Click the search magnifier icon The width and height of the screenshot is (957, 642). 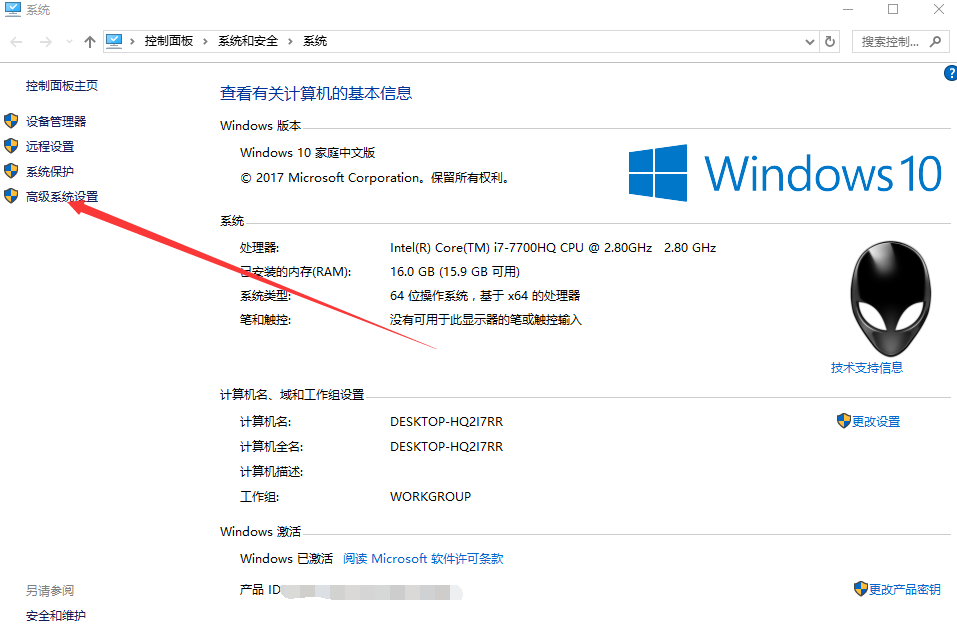pos(935,41)
